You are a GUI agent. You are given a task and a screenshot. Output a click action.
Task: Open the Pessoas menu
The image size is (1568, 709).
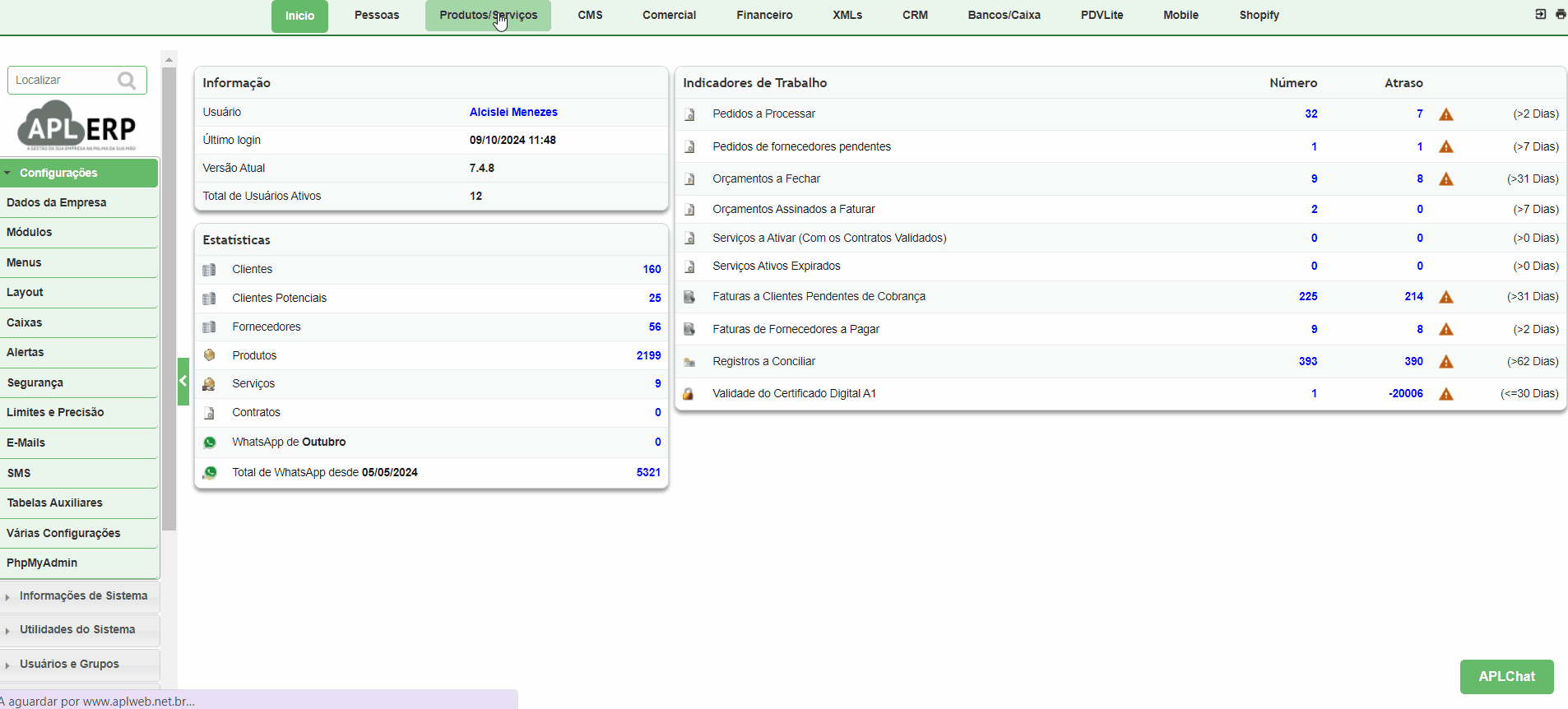(377, 15)
